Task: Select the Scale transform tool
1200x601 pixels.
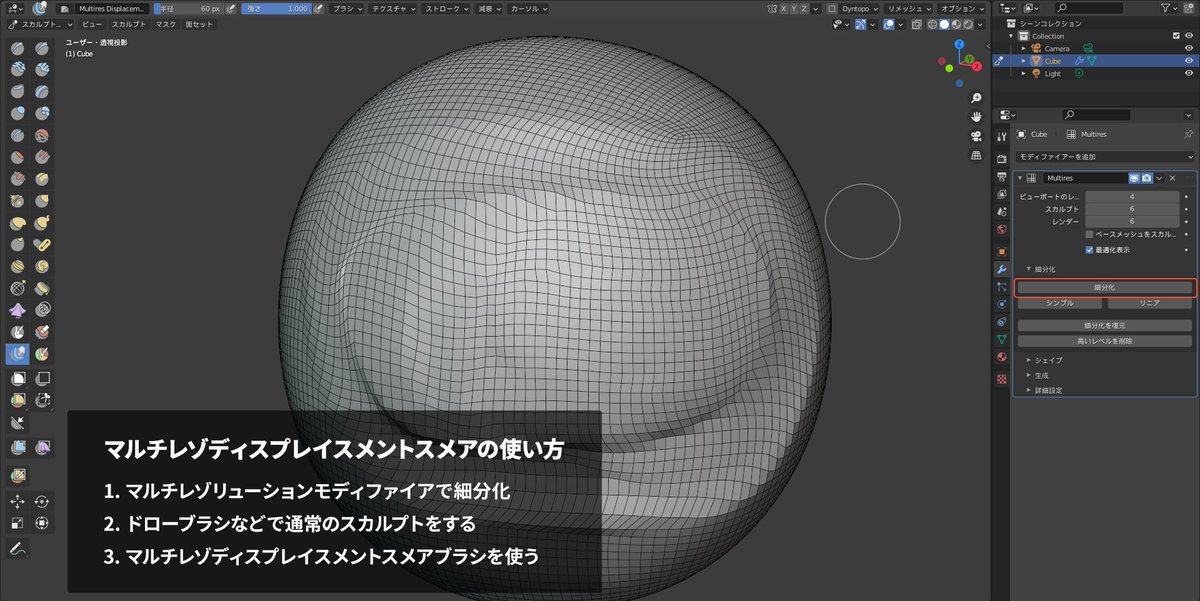Action: coord(18,523)
